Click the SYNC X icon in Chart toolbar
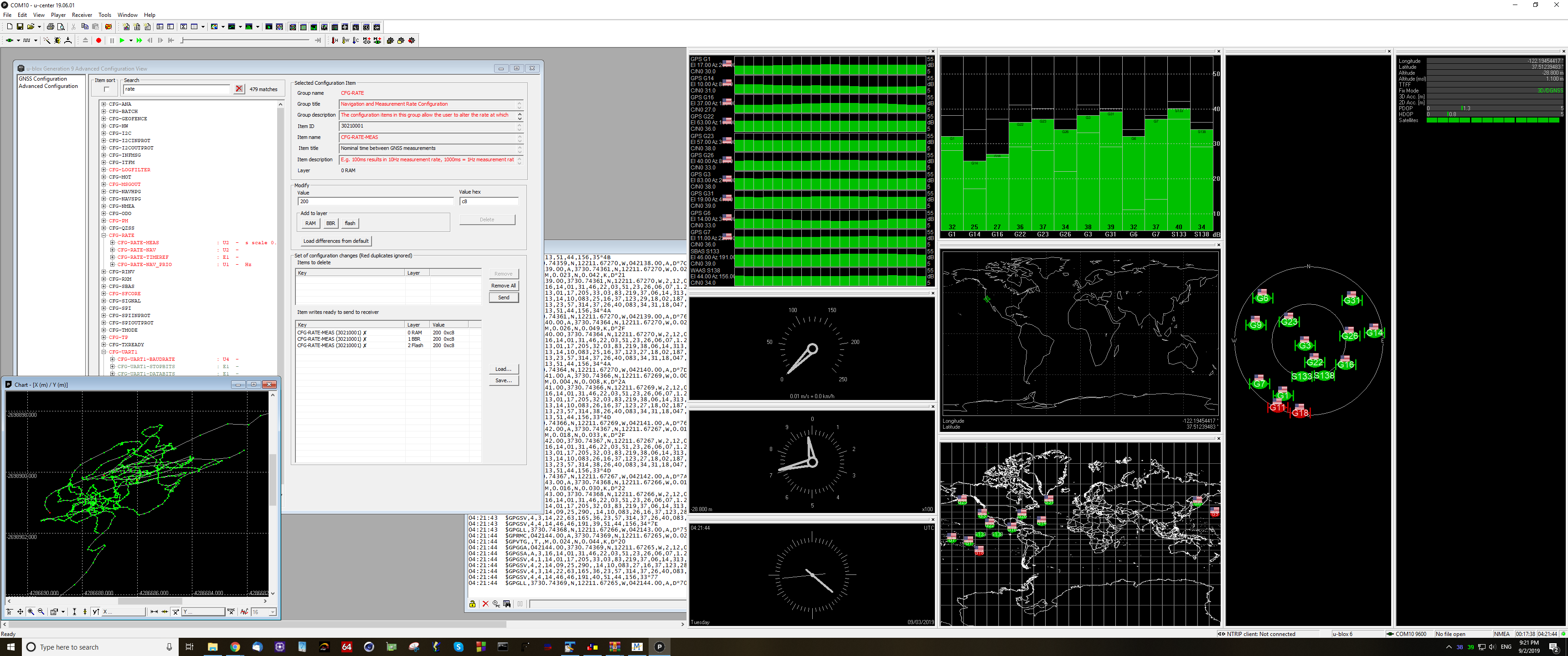 [231, 611]
